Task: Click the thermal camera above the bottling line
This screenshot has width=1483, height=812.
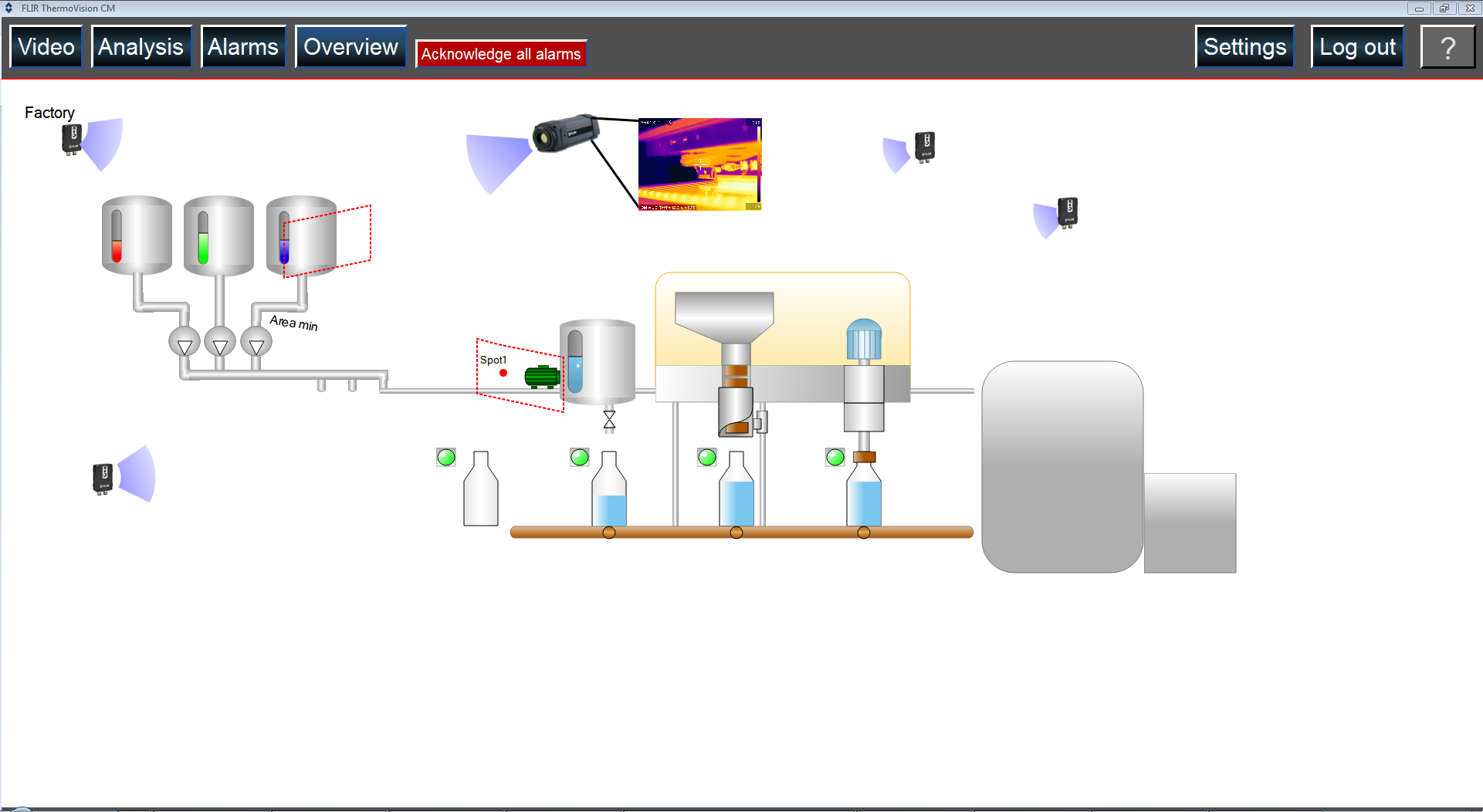Action: click(x=567, y=131)
